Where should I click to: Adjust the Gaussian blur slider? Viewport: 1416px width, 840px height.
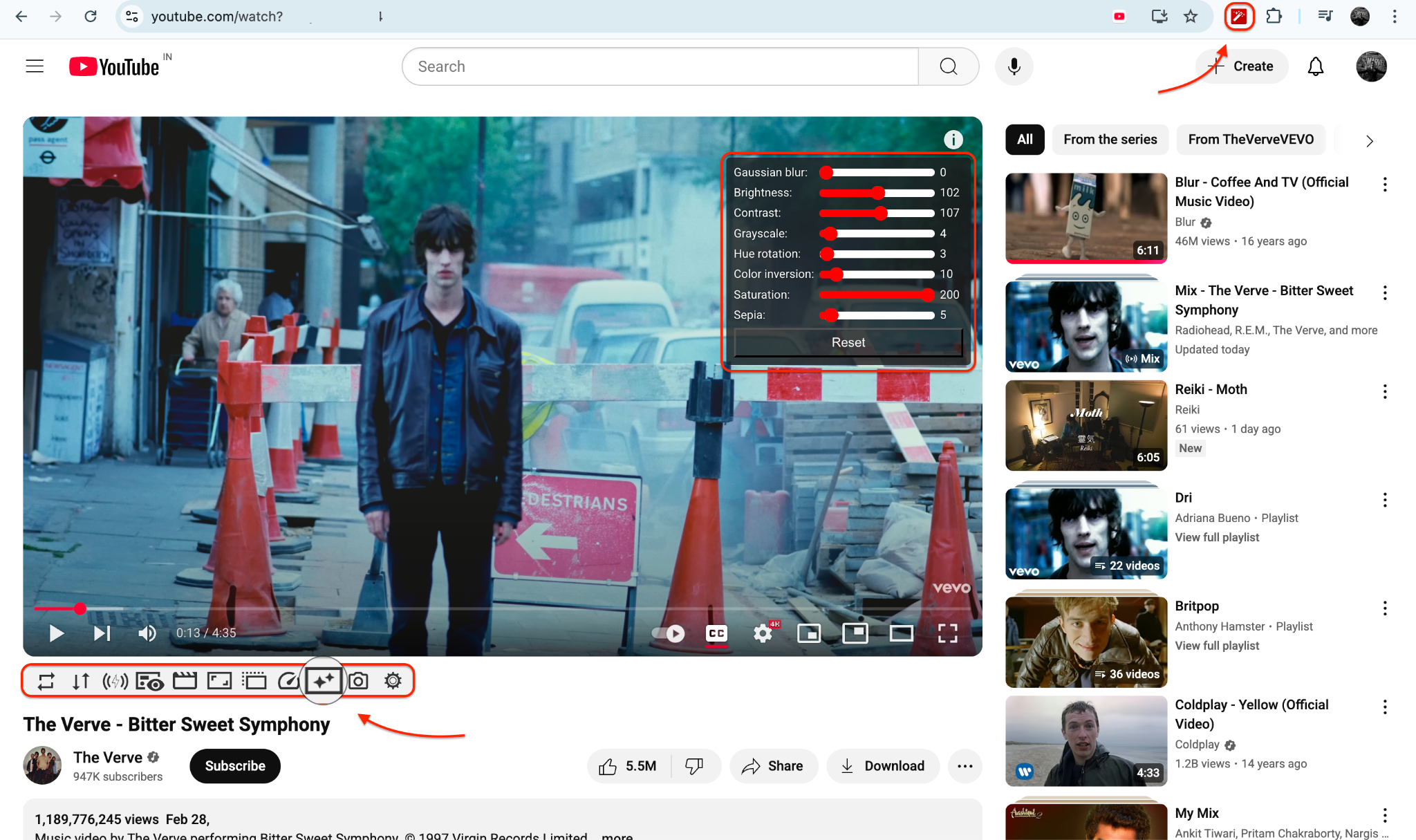click(x=877, y=173)
